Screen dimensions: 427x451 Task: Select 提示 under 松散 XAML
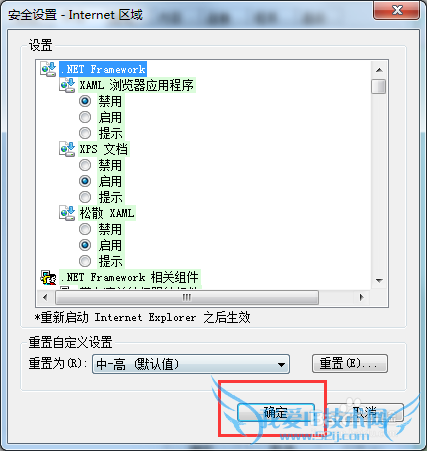pyautogui.click(x=85, y=261)
